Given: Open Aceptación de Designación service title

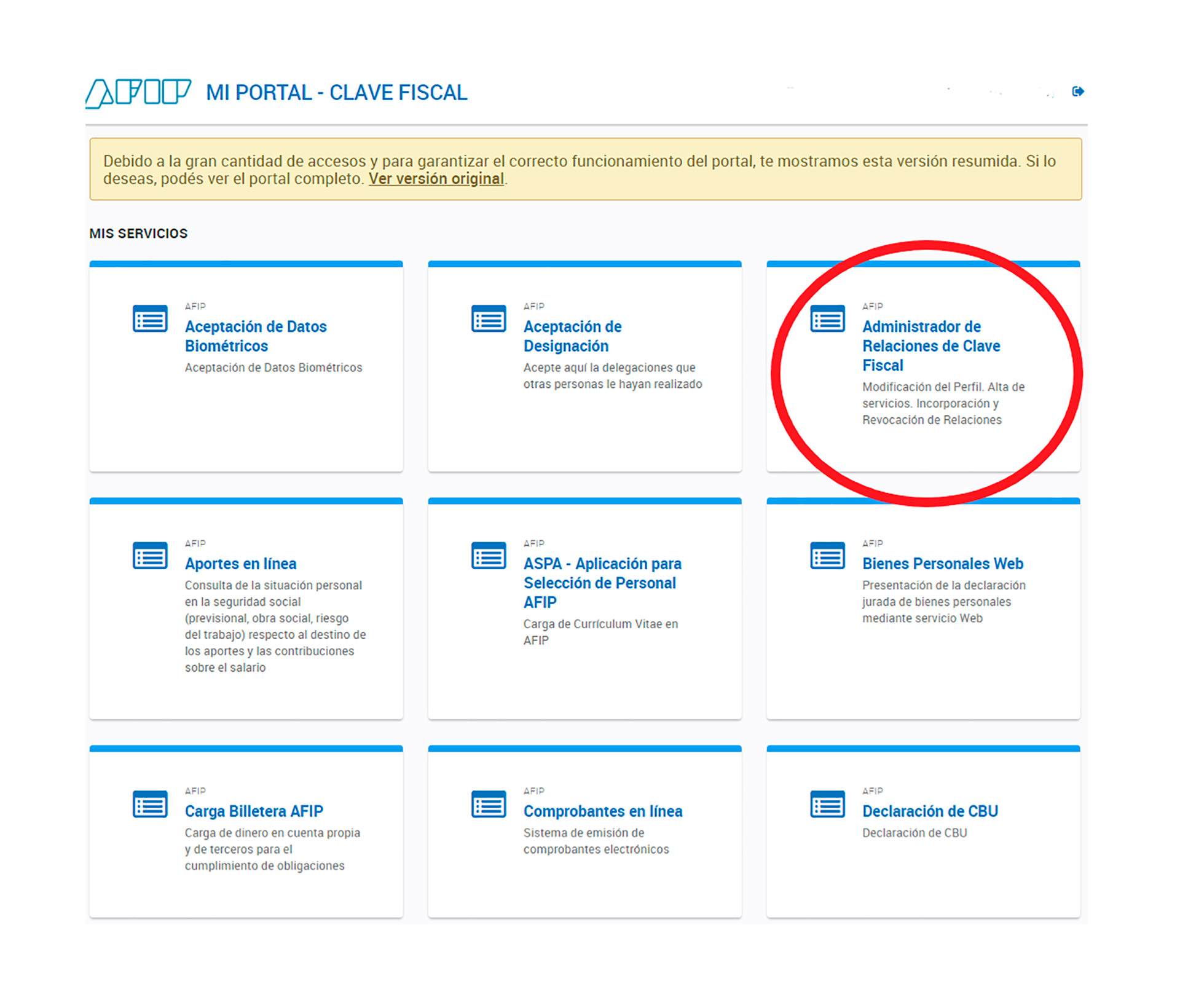Looking at the screenshot, I should pyautogui.click(x=572, y=336).
